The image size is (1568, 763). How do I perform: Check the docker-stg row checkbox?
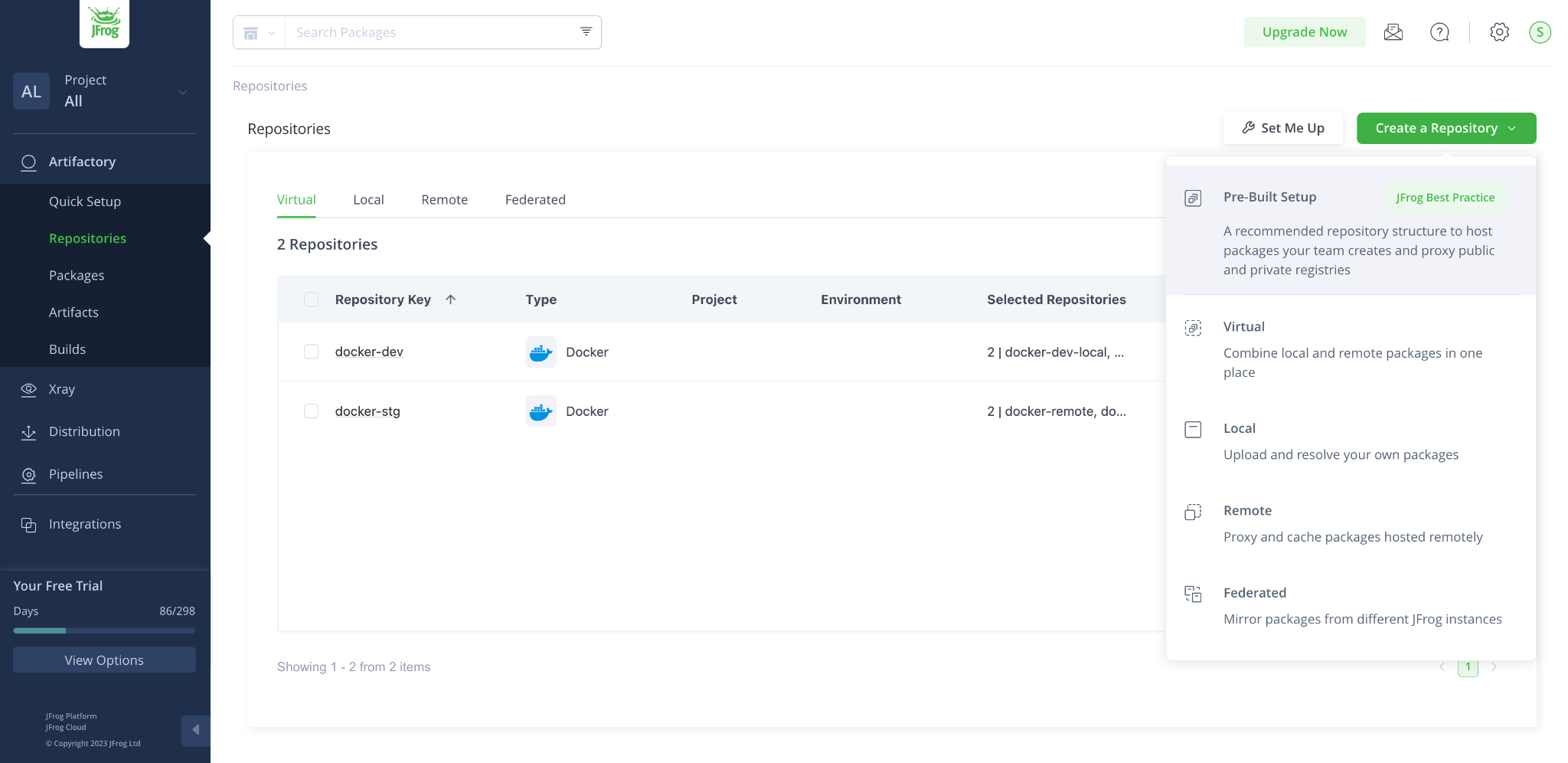[x=311, y=411]
